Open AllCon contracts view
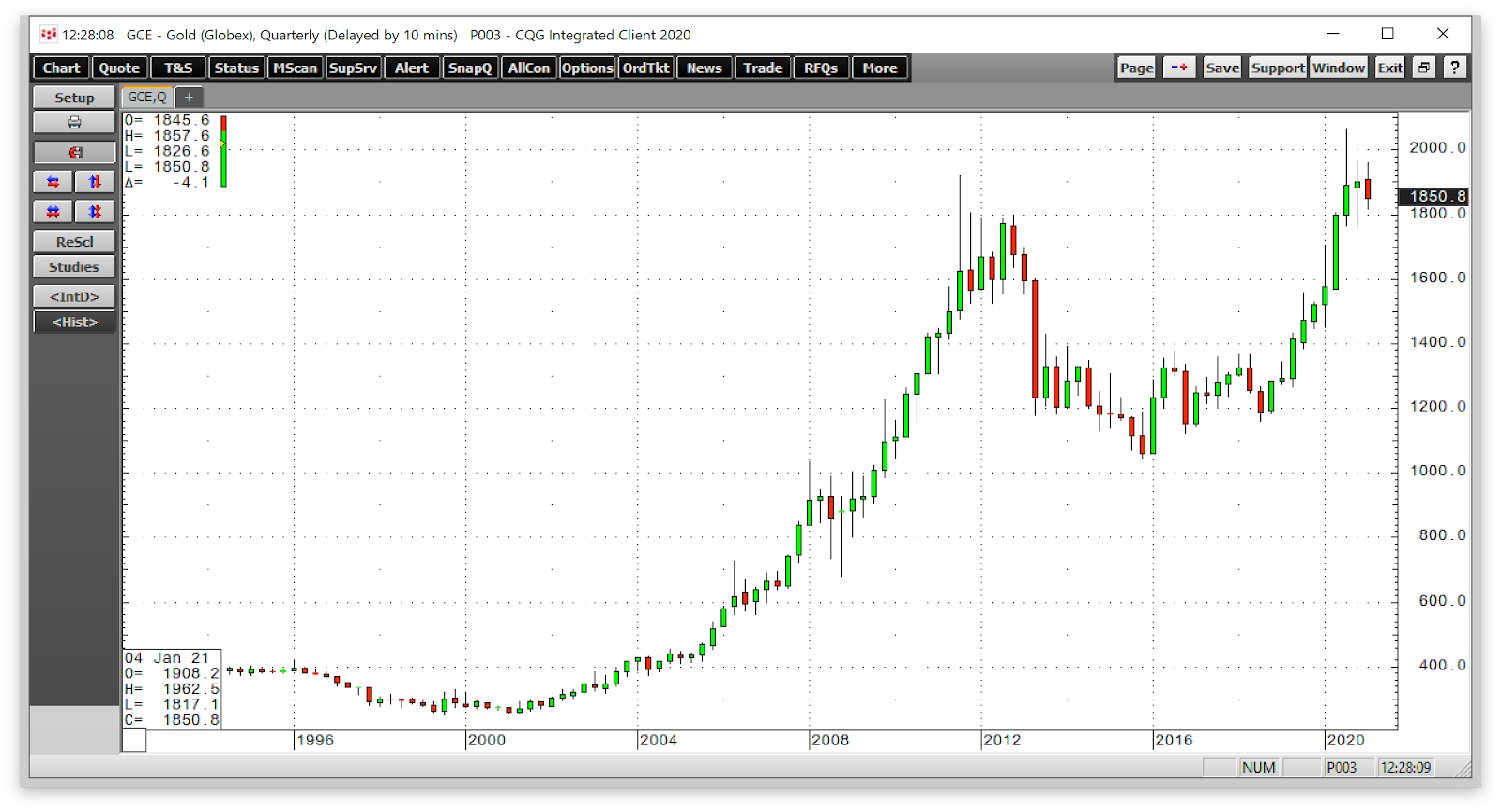Screen dimensions: 1501x812 (x=529, y=68)
